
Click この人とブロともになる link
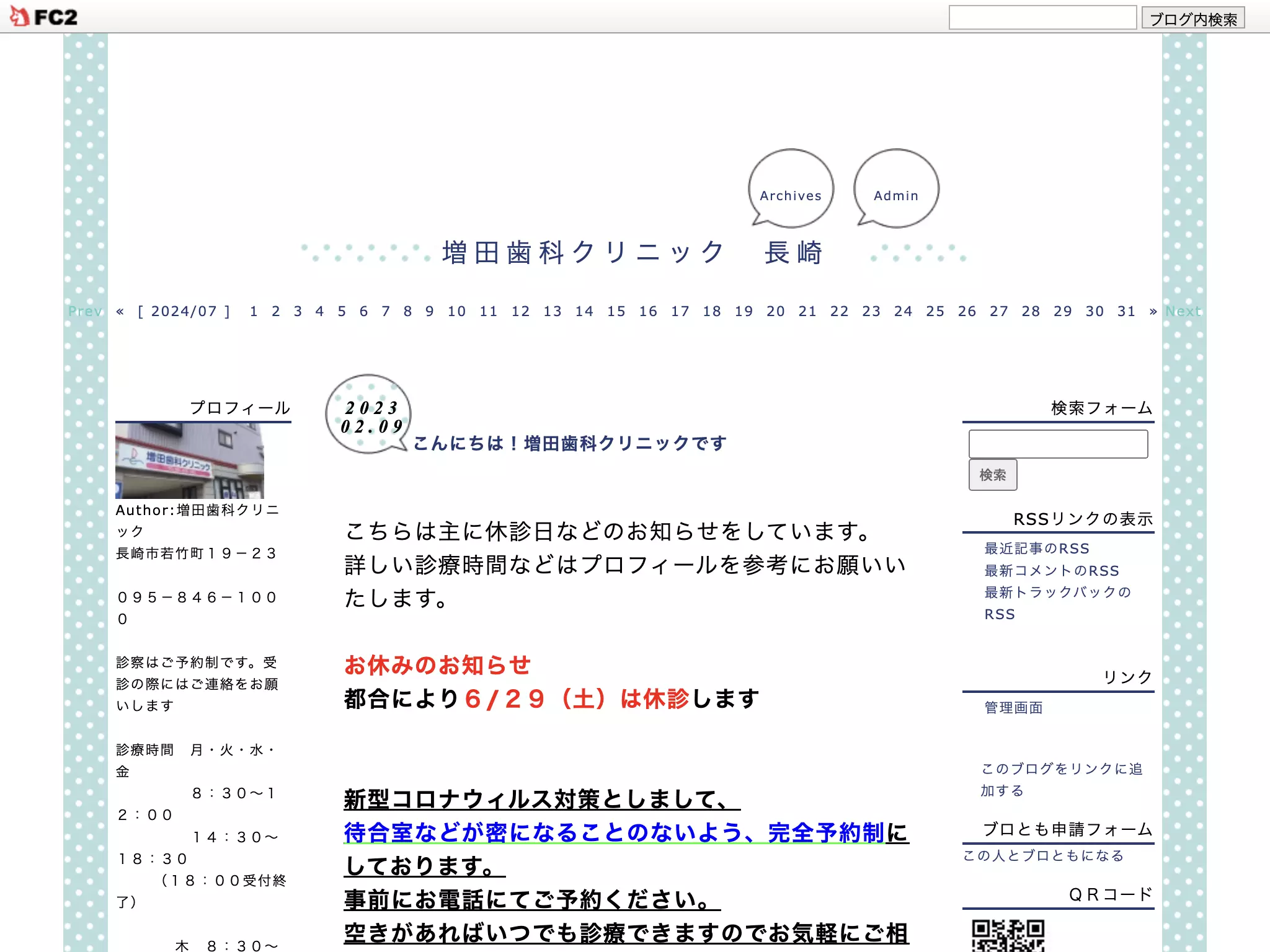click(1044, 855)
